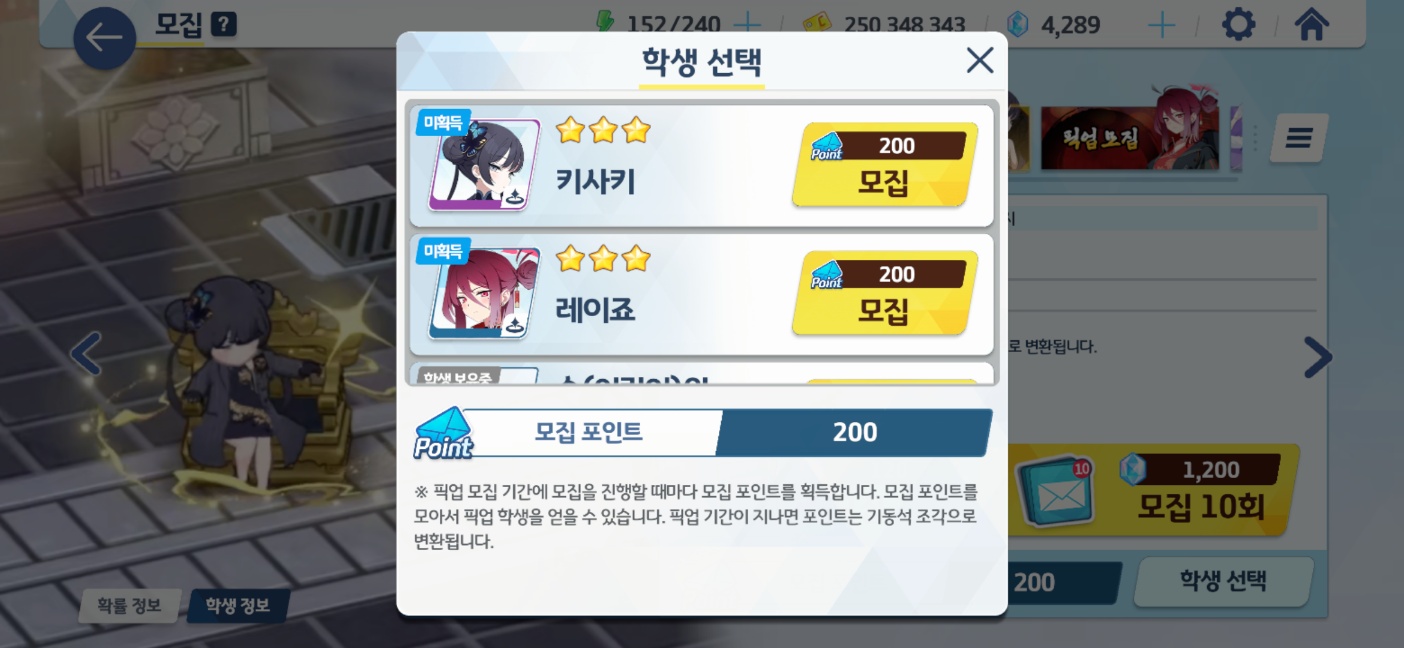Screen dimensions: 1404x648
Task: Select 레이죠's portrait thumbnail
Action: click(x=484, y=293)
